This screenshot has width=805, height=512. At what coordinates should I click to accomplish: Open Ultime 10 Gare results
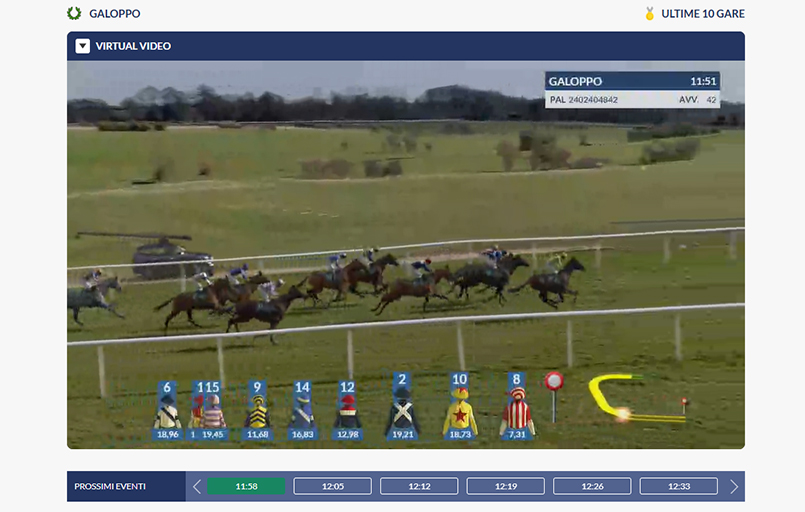pyautogui.click(x=702, y=14)
